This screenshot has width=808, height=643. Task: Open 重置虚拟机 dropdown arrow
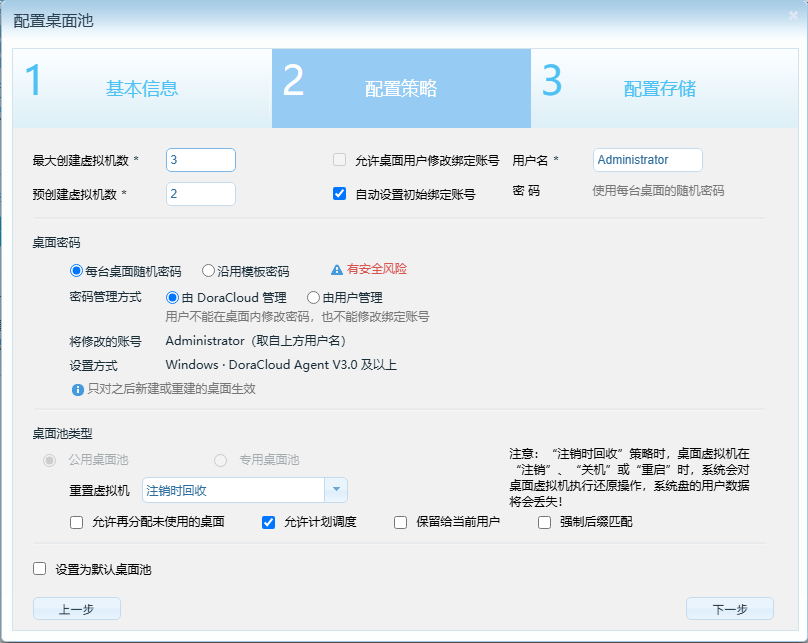coord(336,489)
